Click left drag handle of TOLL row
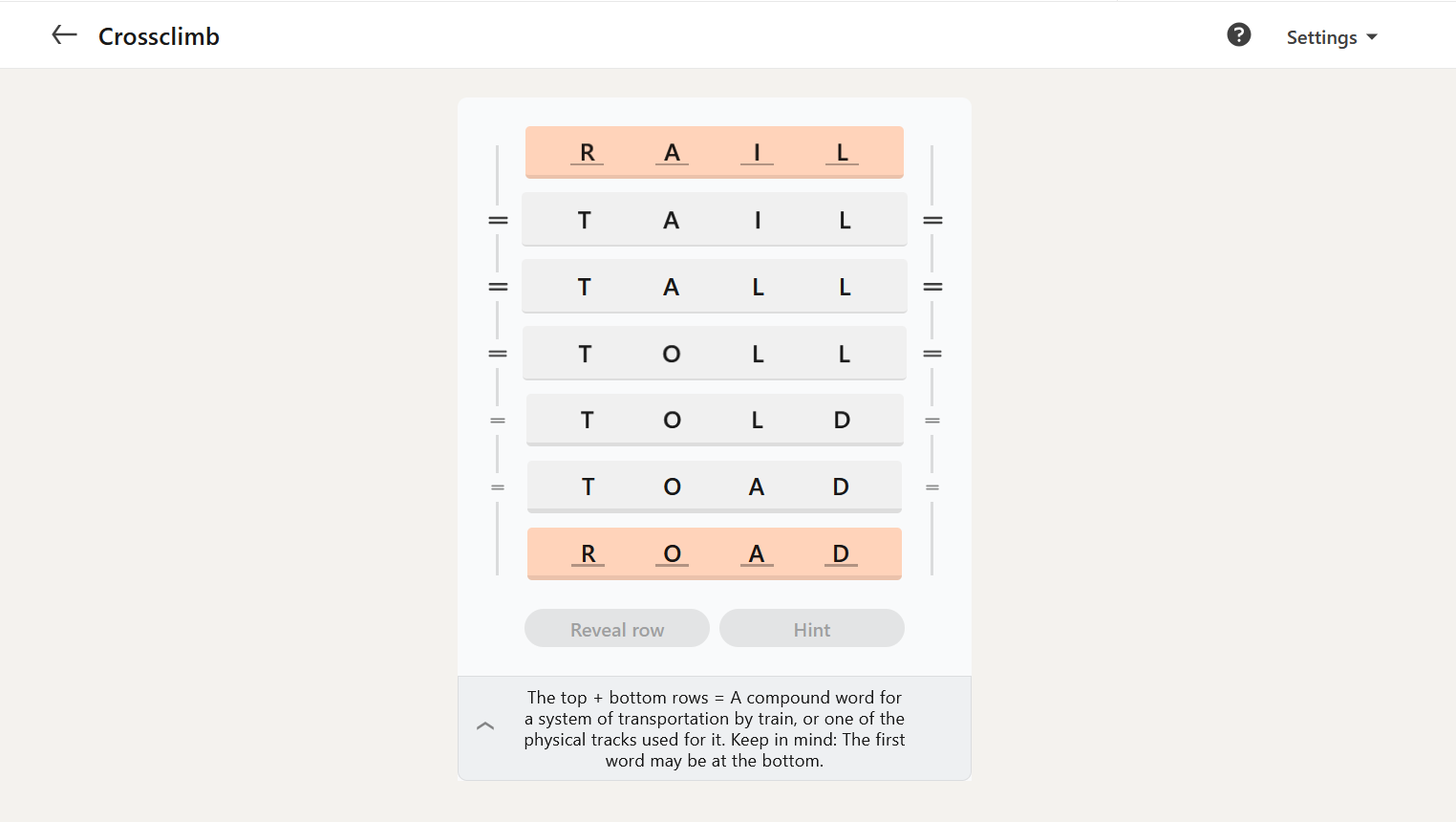Screen dimensions: 1456x822 (x=498, y=354)
